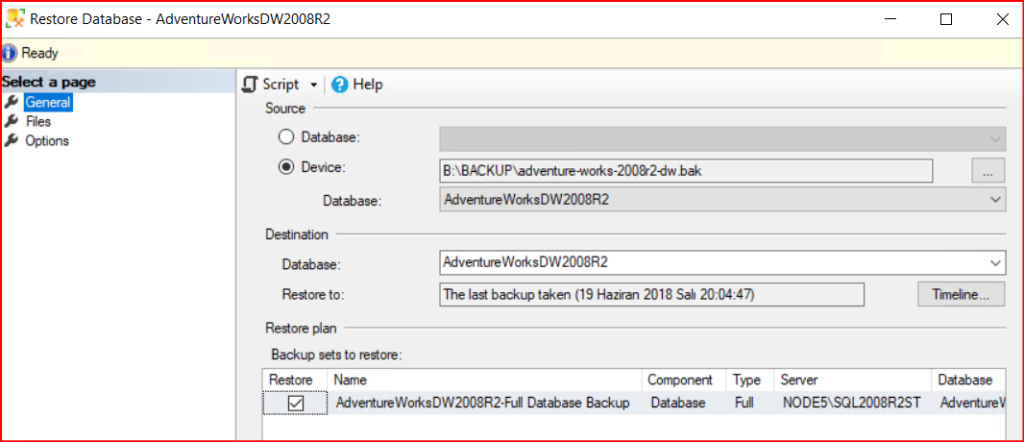Click the Ready info icon

point(9,53)
